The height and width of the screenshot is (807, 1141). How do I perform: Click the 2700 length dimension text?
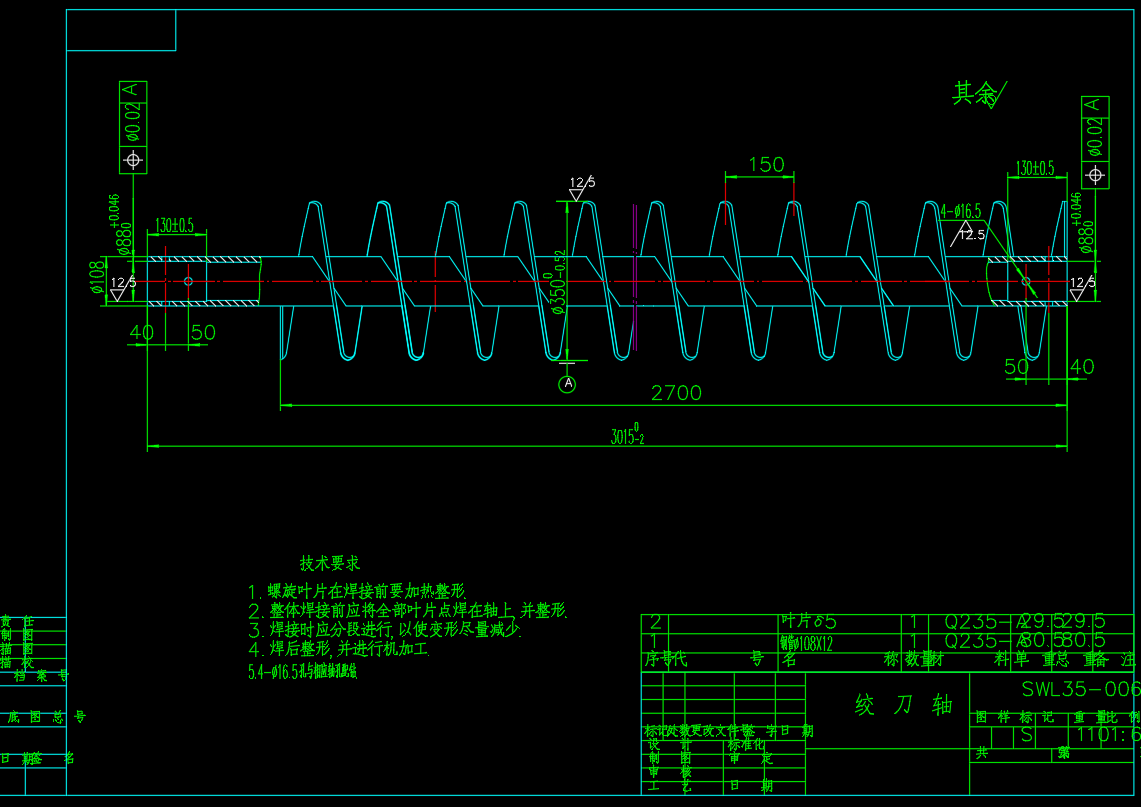point(676,393)
